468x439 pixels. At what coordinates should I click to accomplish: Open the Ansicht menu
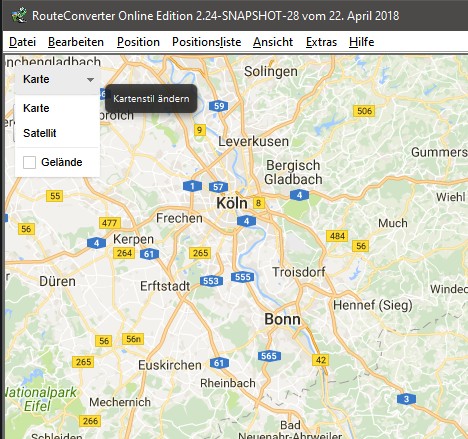(x=273, y=42)
